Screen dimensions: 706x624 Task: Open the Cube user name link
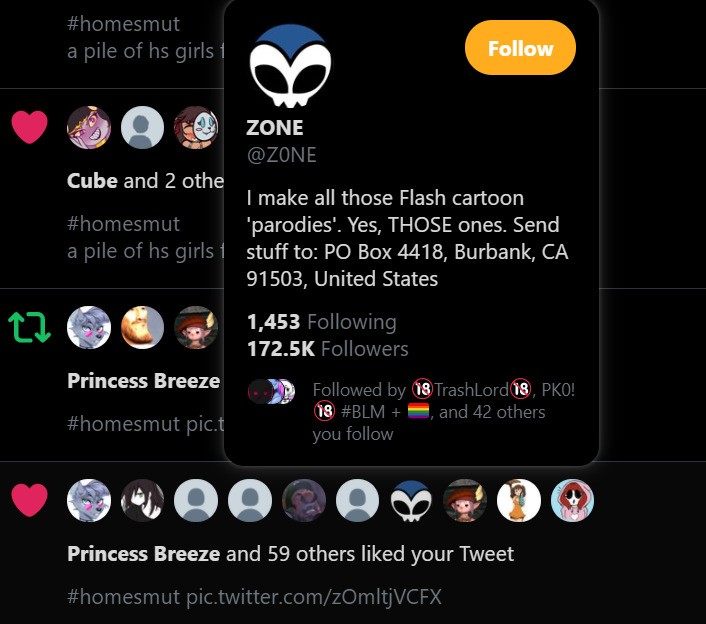pyautogui.click(x=92, y=181)
